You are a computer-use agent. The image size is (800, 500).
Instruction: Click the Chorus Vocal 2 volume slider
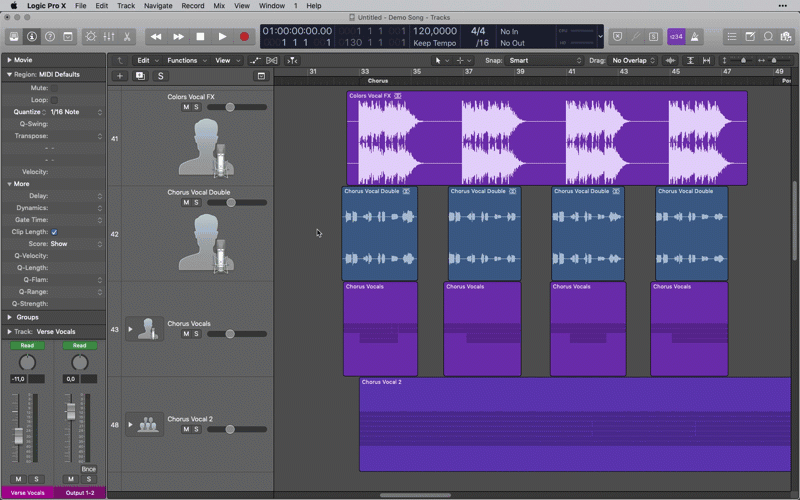click(230, 429)
